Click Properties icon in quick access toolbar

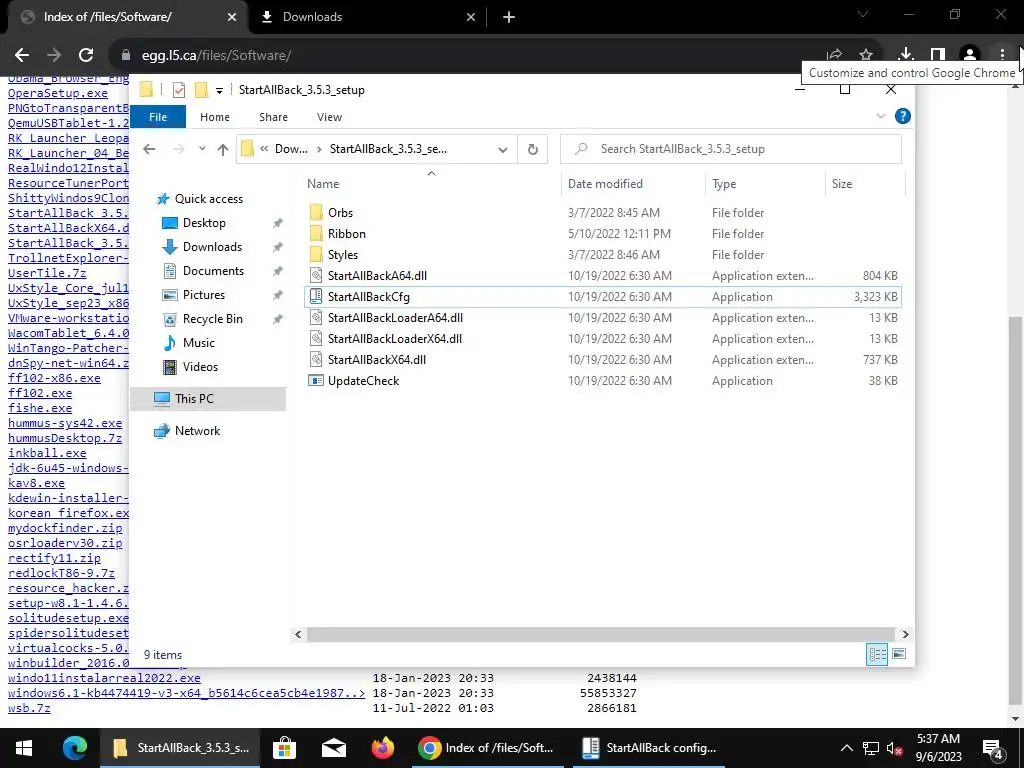pos(178,90)
